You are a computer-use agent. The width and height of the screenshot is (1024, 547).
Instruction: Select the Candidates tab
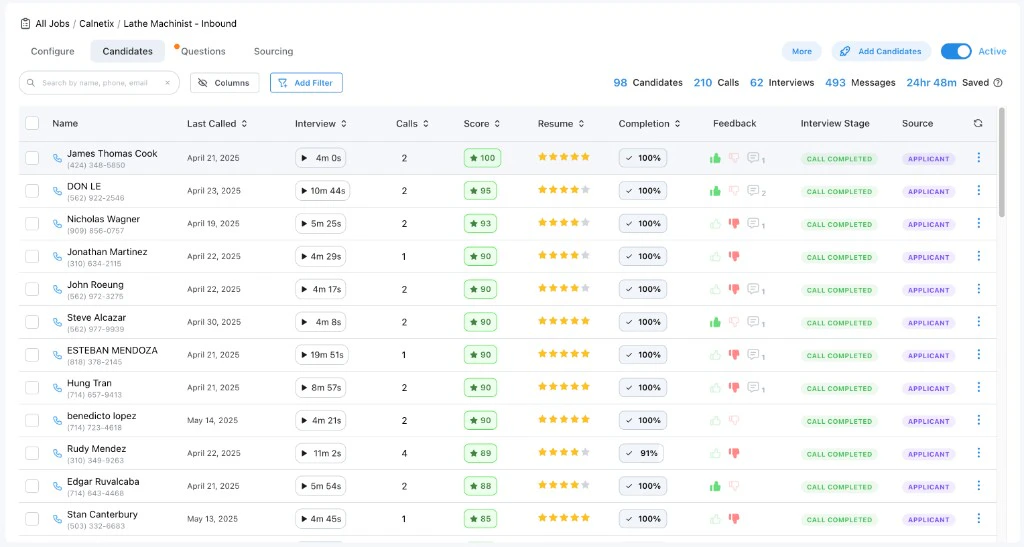[127, 51]
